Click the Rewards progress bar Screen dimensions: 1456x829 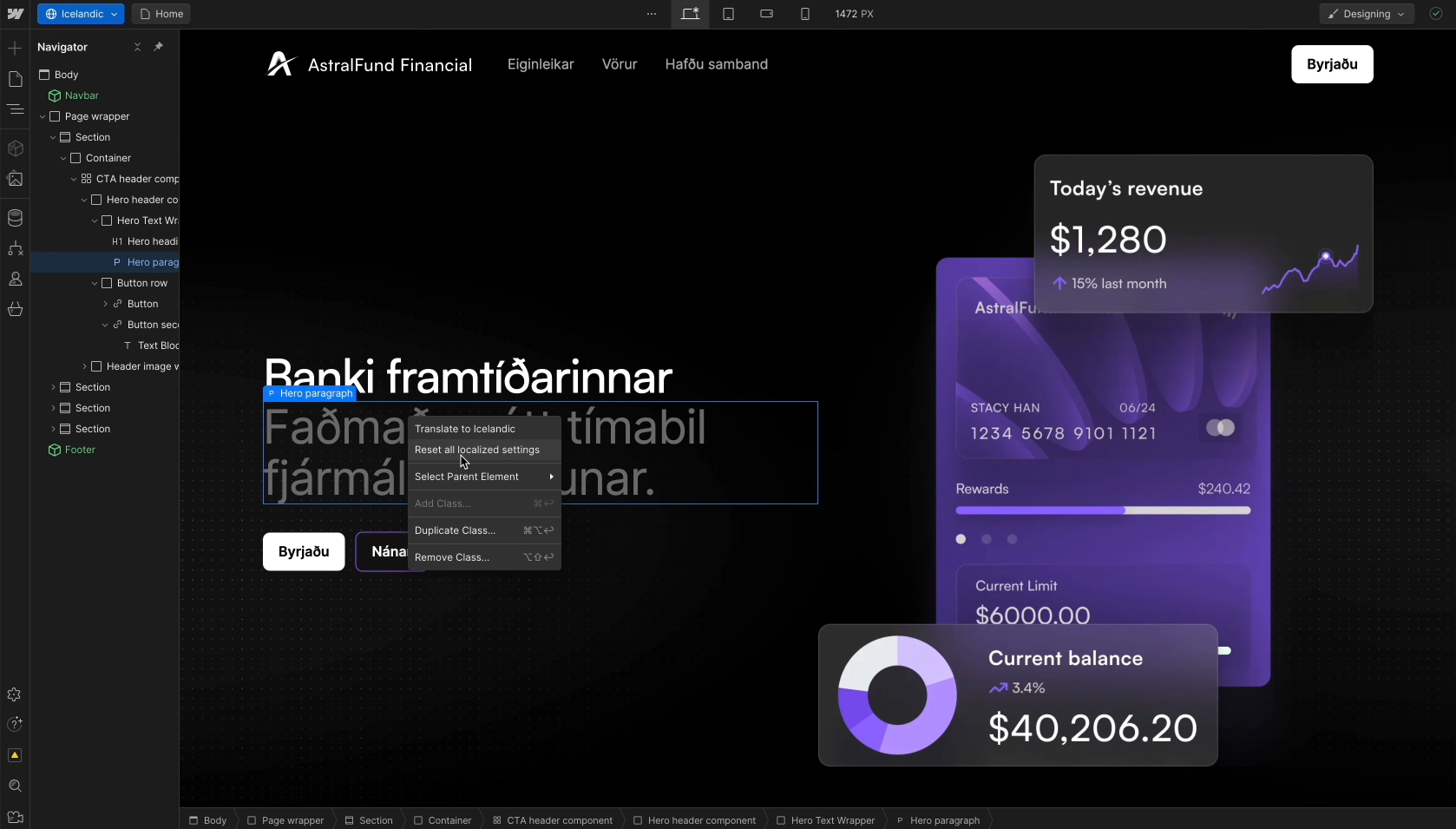click(x=1103, y=510)
